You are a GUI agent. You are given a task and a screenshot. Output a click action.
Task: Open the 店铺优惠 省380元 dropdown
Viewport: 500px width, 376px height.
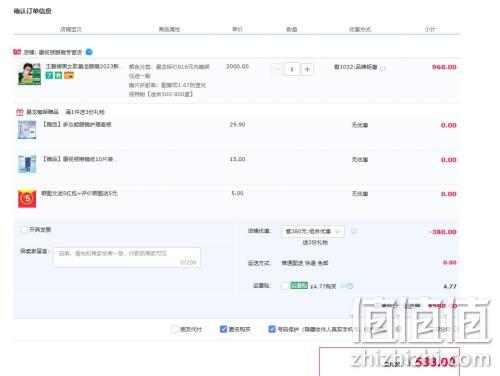[x=313, y=231]
